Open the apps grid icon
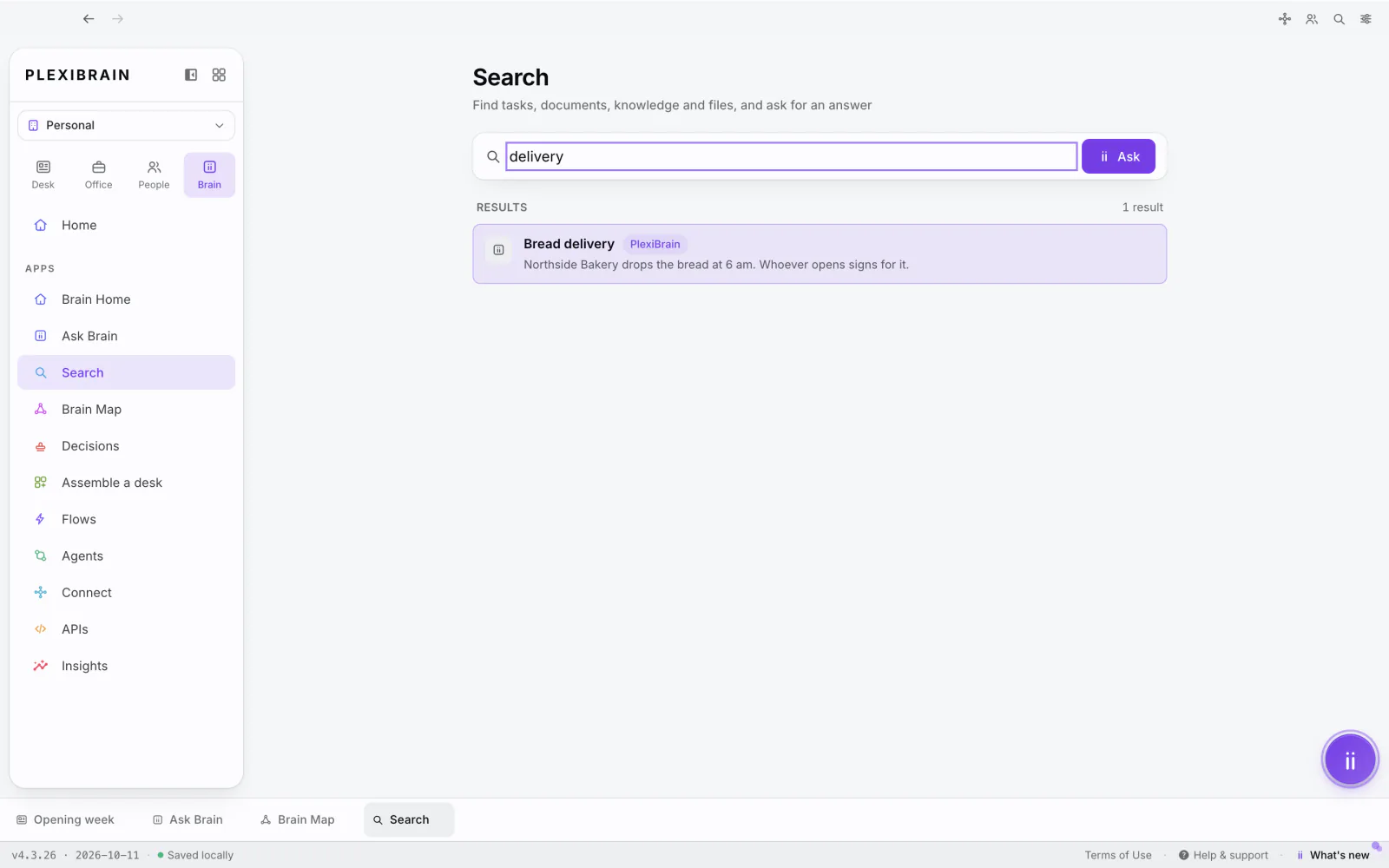This screenshot has height=868, width=1389. pos(219,75)
